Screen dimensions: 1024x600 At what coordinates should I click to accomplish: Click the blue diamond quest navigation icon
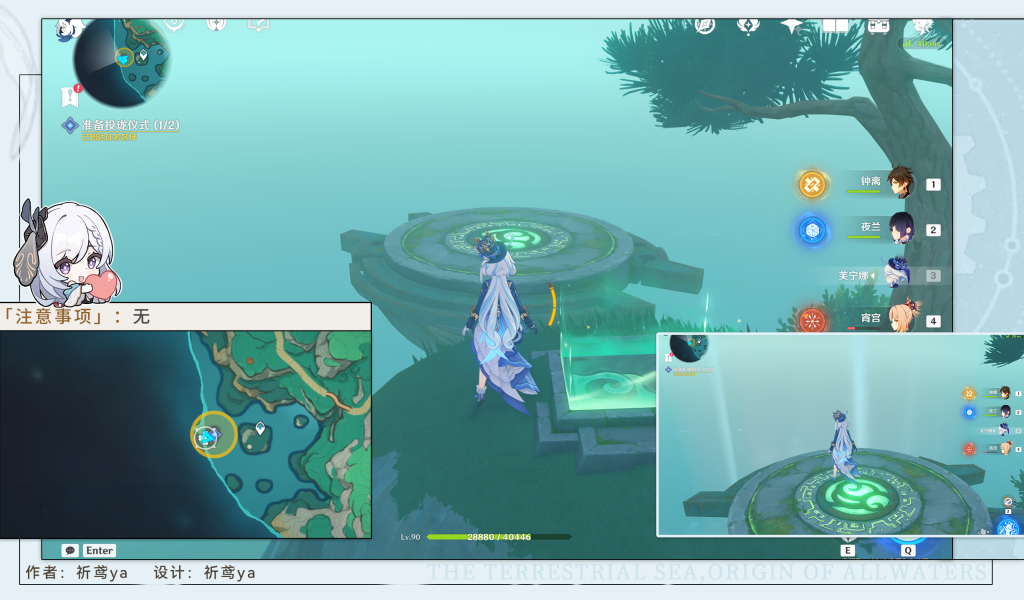(x=70, y=125)
